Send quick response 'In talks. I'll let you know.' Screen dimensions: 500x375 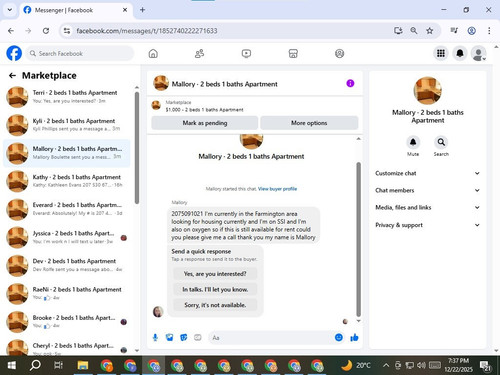coord(215,289)
